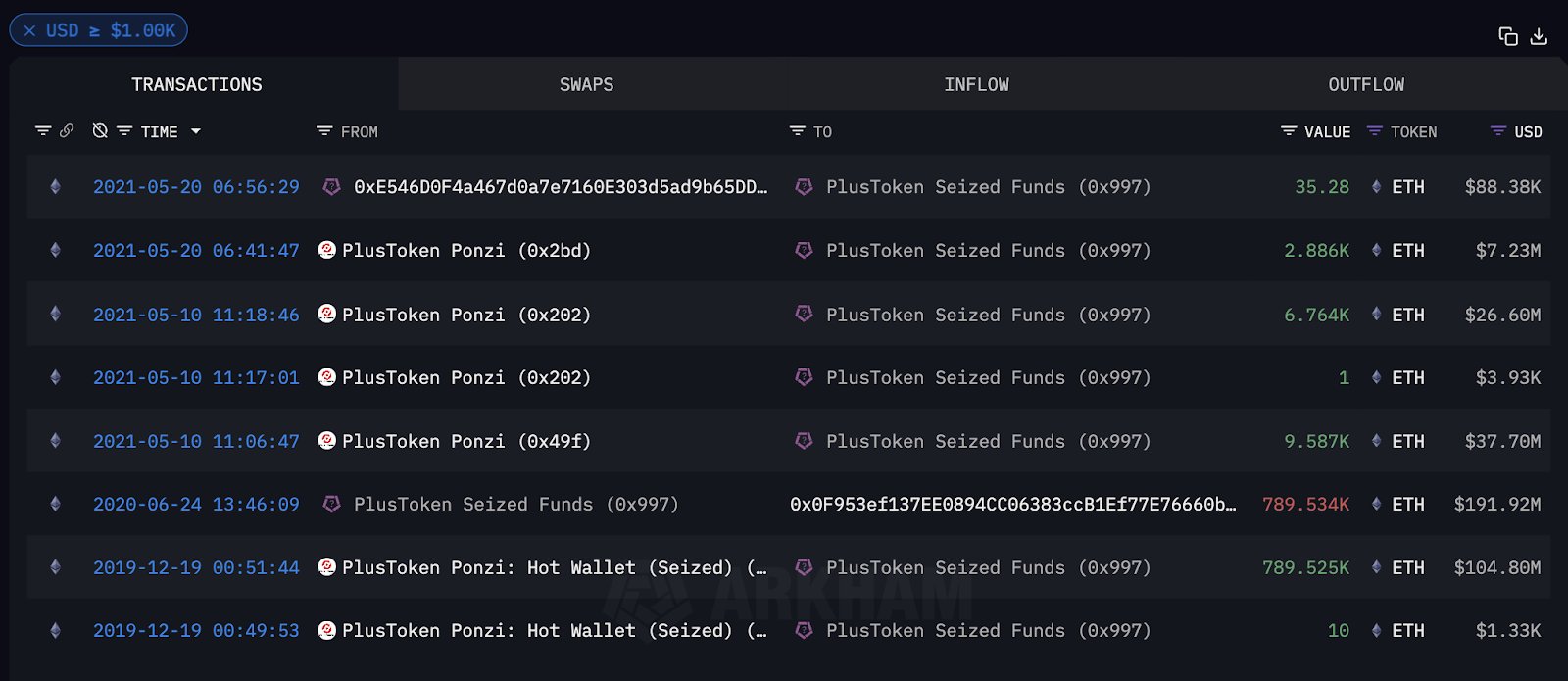Open transaction dated 2021-05-20 06:56:29
This screenshot has height=681, width=1568.
tap(196, 186)
